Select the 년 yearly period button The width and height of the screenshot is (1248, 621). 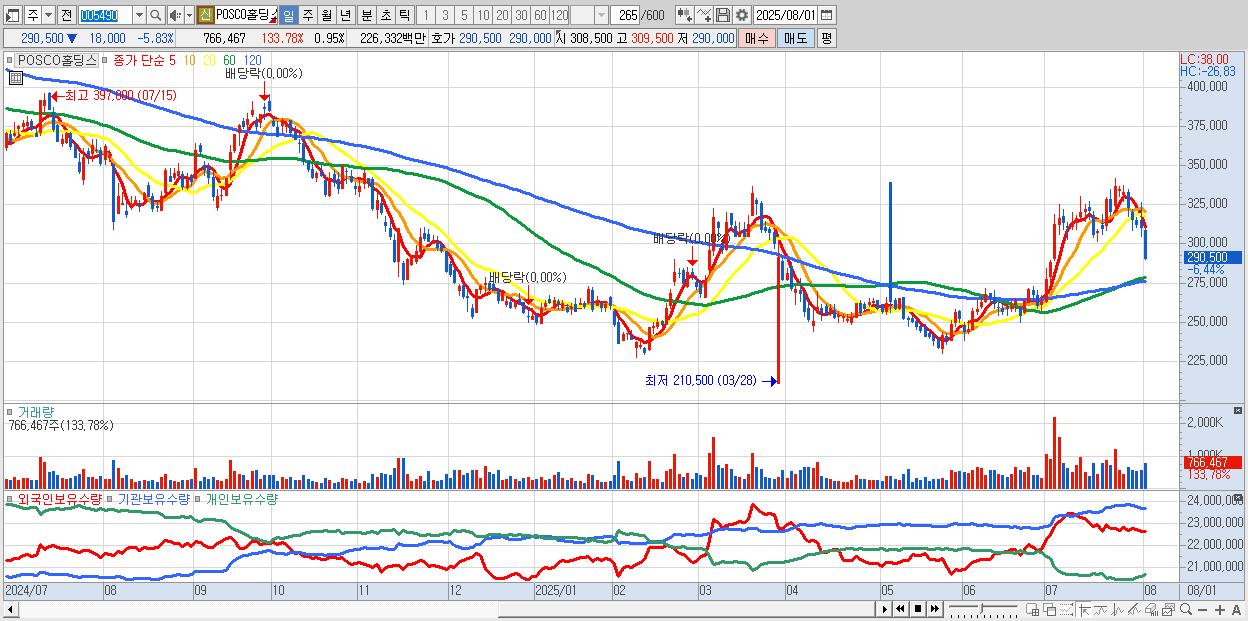point(345,15)
